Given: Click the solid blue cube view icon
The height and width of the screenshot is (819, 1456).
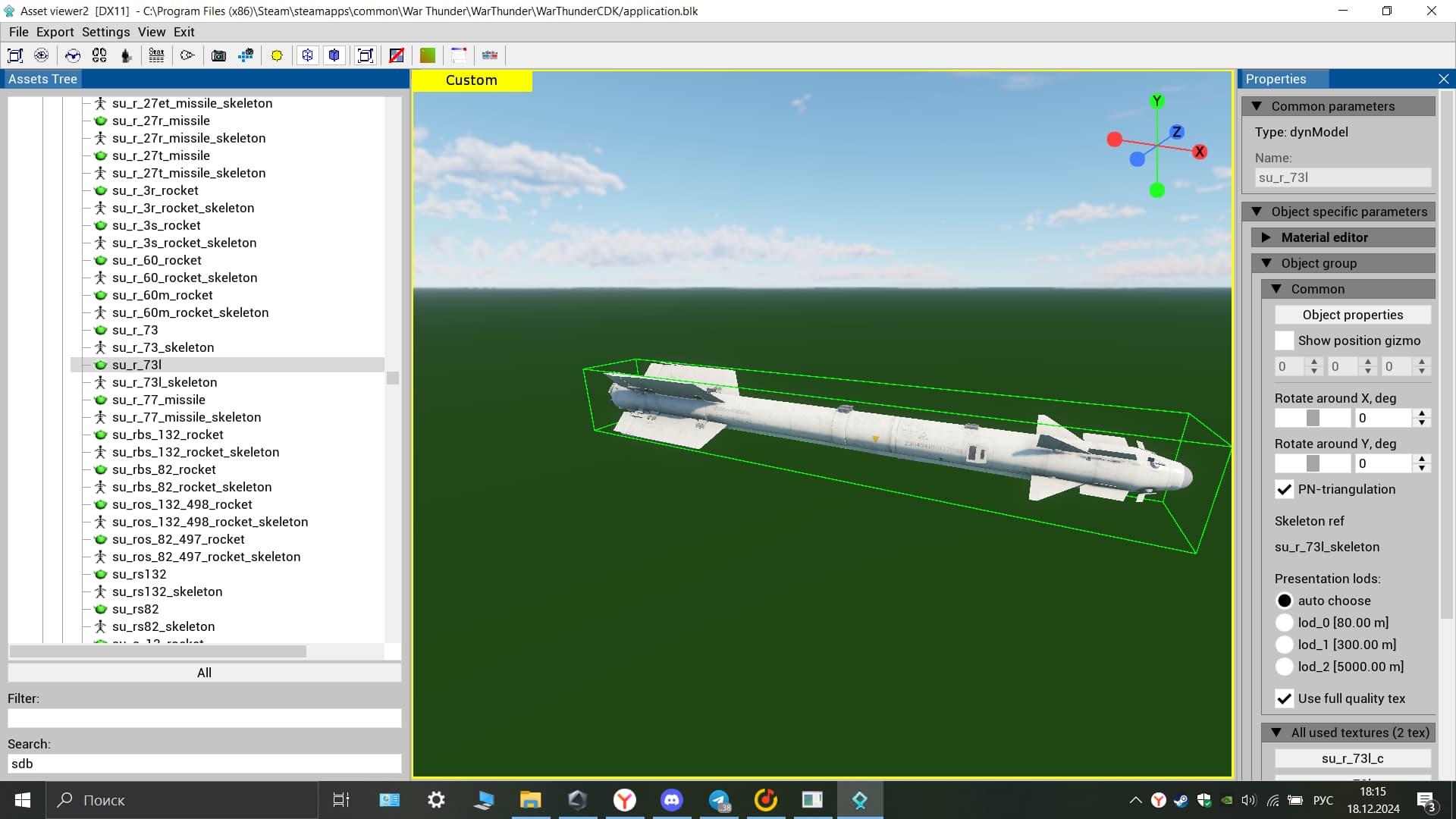Looking at the screenshot, I should pyautogui.click(x=334, y=55).
